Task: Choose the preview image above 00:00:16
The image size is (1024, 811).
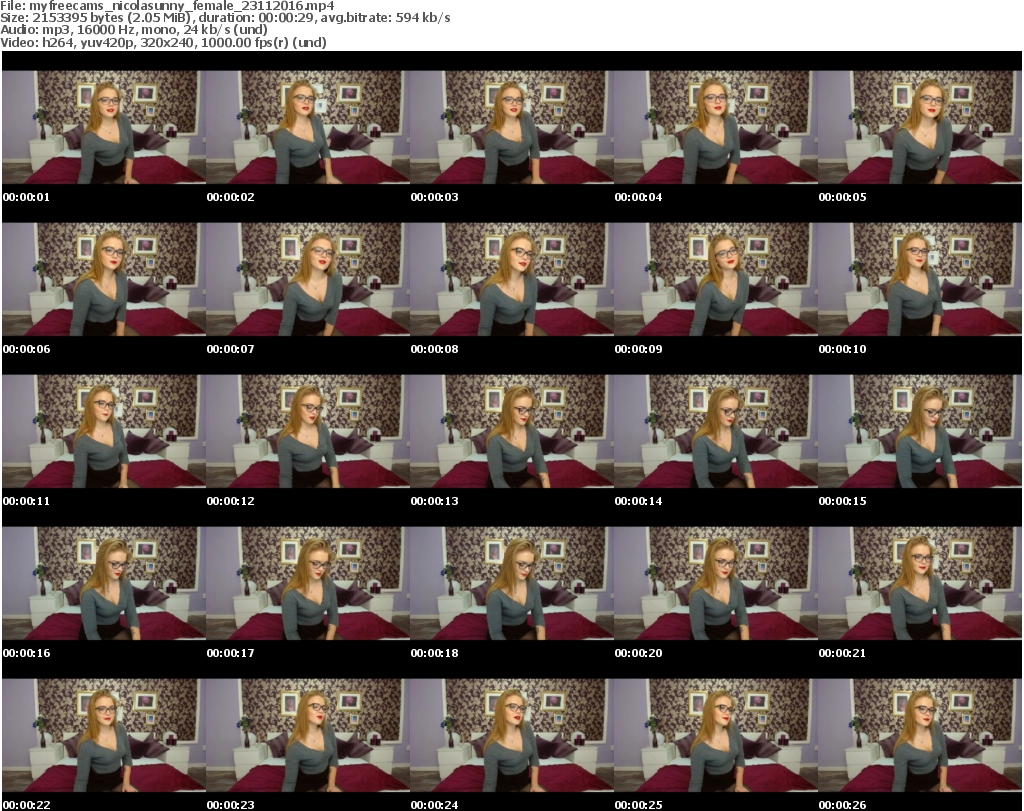Action: click(104, 583)
